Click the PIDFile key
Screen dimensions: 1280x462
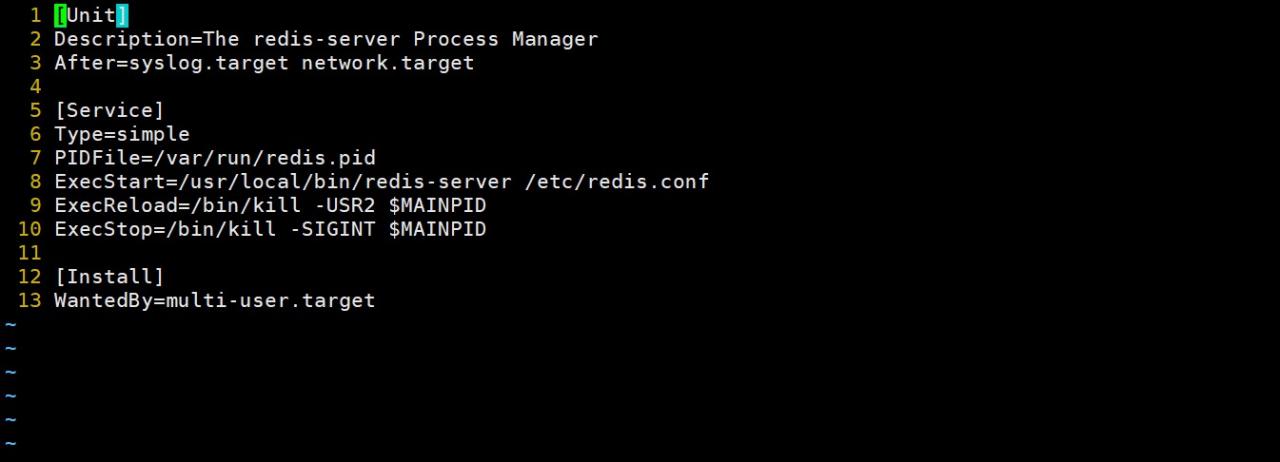pos(96,158)
